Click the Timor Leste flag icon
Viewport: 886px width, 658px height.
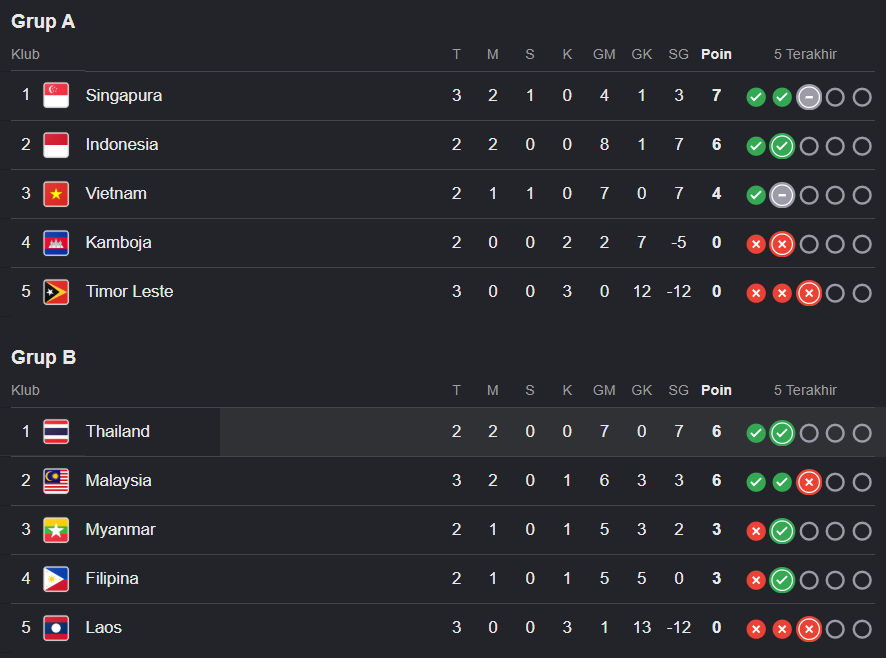pos(56,292)
